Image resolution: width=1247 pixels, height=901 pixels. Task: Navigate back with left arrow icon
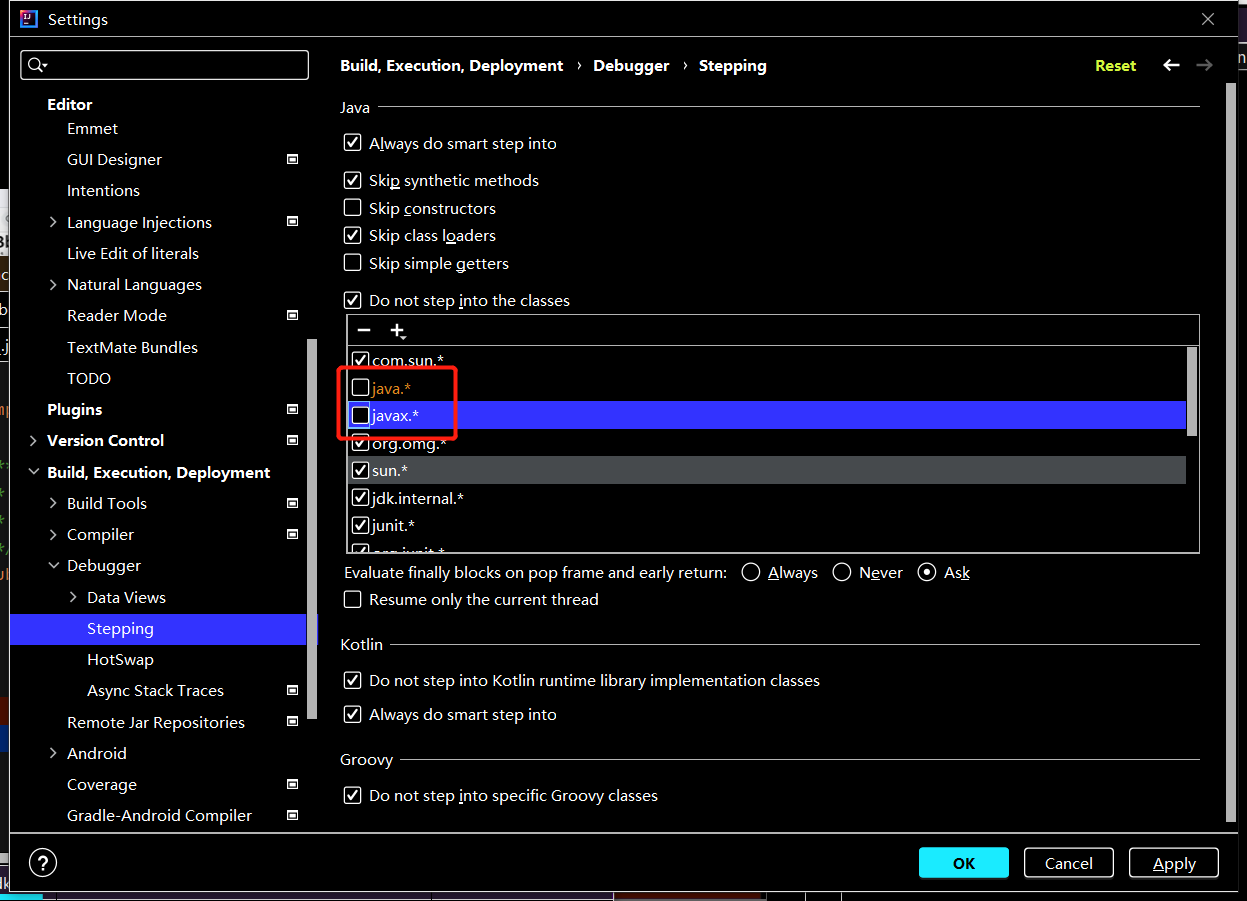pyautogui.click(x=1171, y=65)
